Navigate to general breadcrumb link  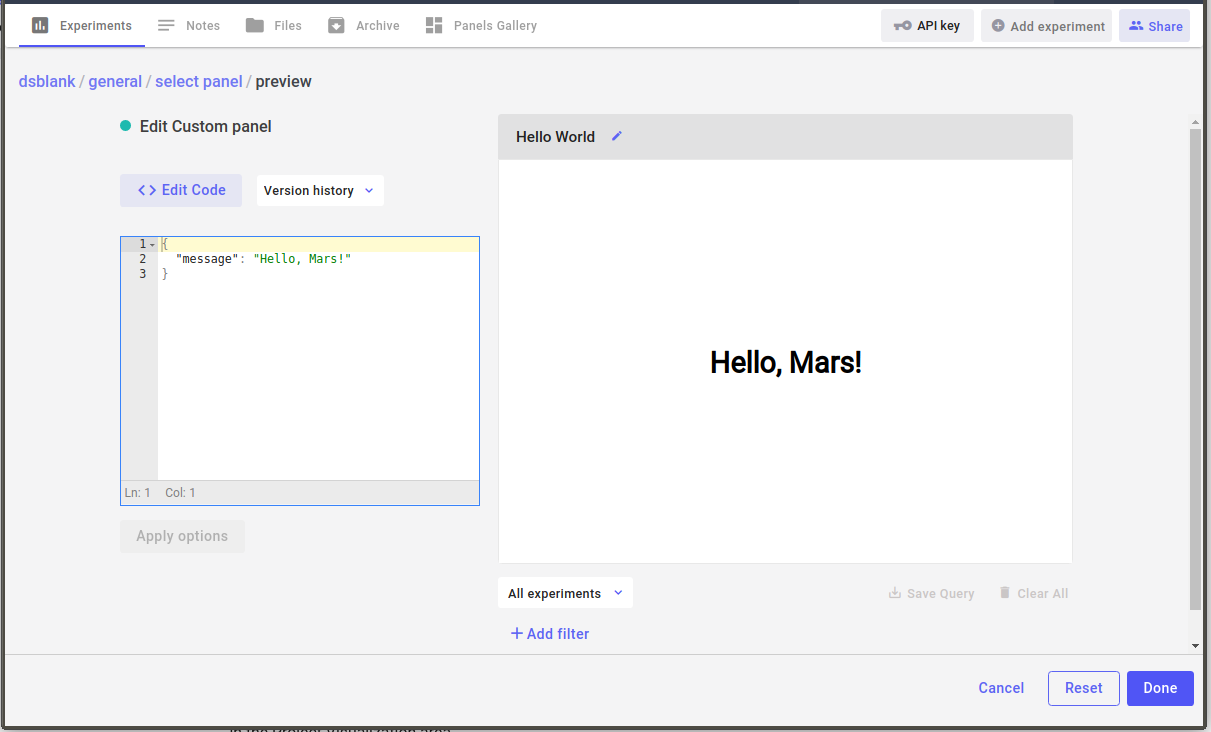coord(115,82)
